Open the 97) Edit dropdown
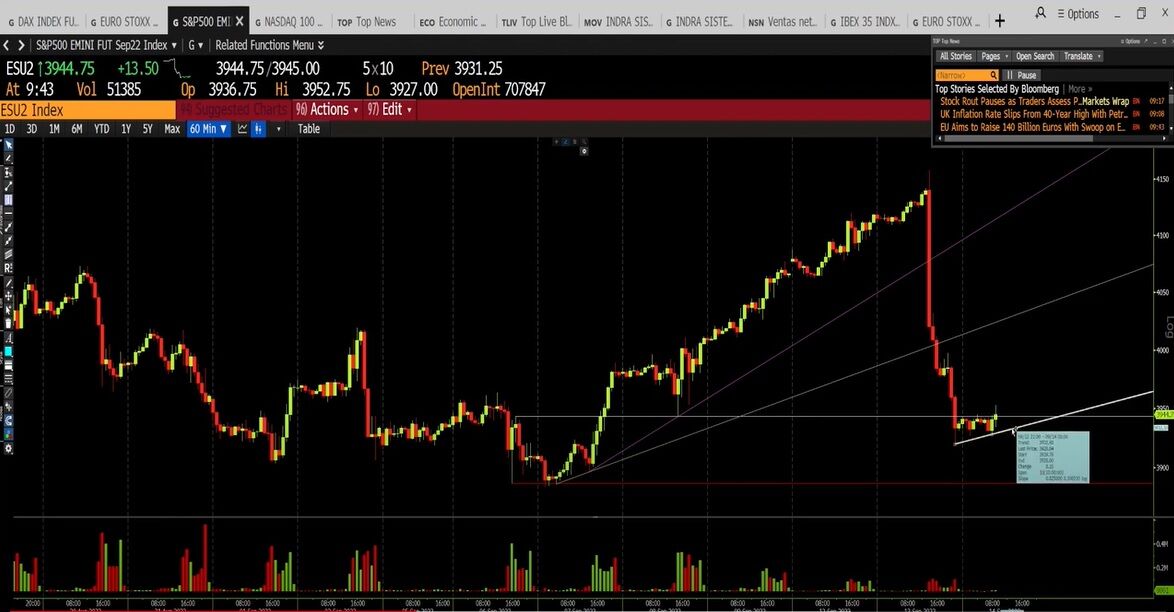The height and width of the screenshot is (612, 1174). coord(389,109)
